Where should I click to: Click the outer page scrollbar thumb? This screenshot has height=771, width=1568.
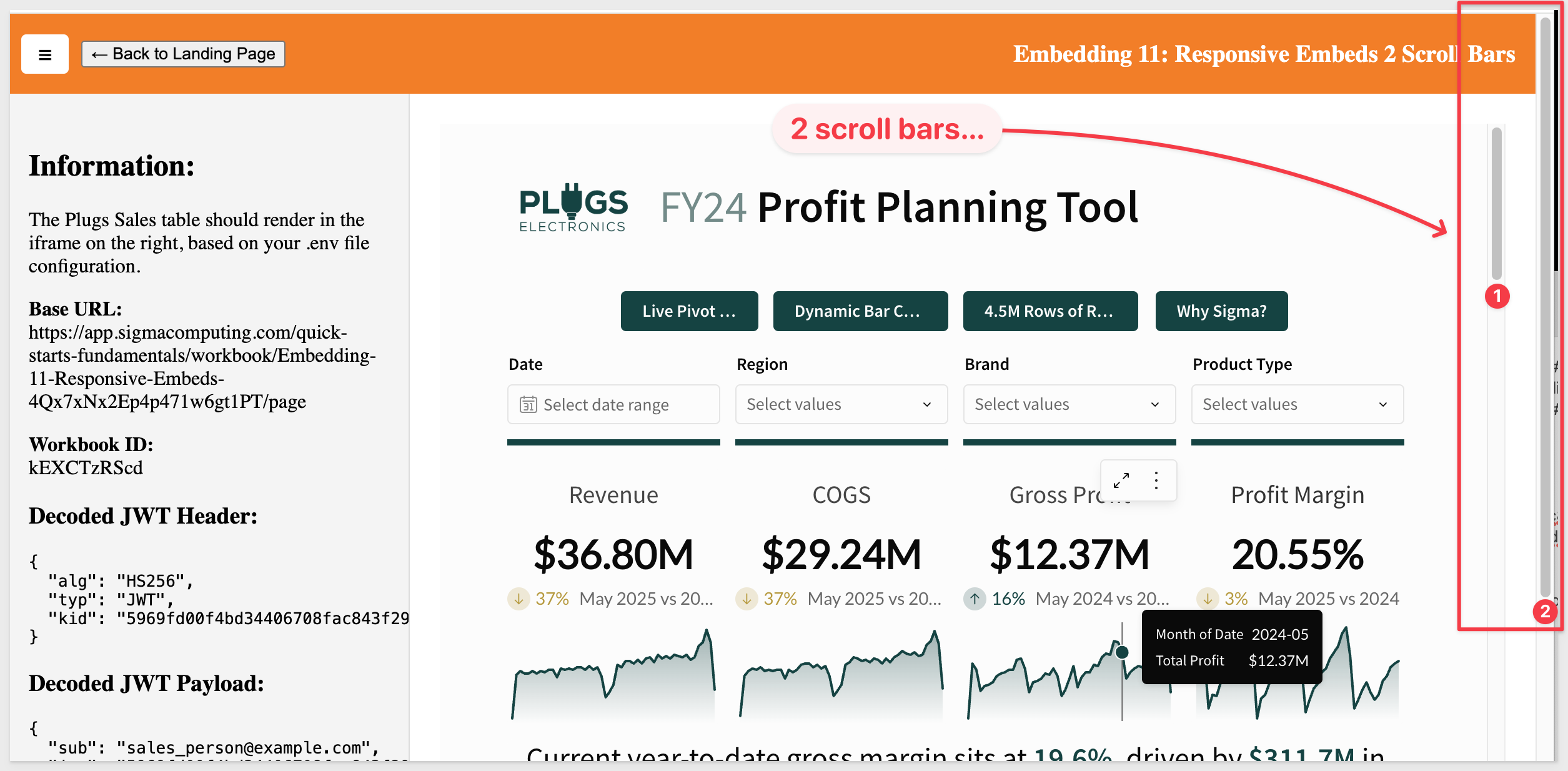[x=1546, y=306]
